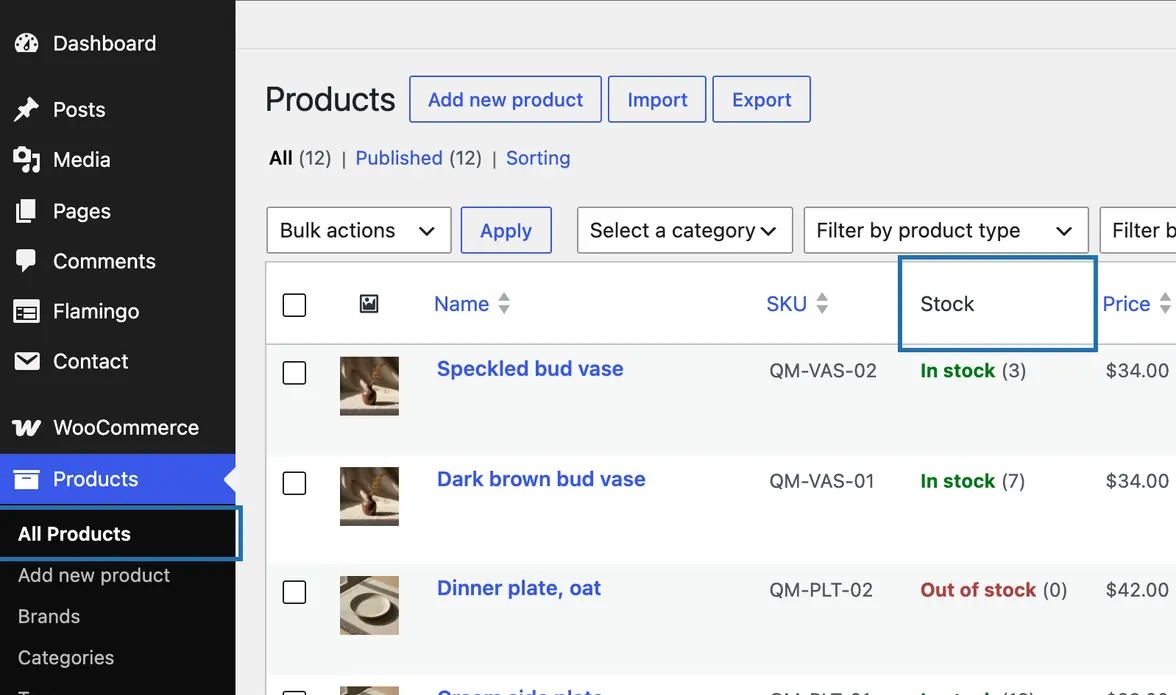1176x695 pixels.
Task: Click the Name column sort arrows
Action: coord(504,303)
